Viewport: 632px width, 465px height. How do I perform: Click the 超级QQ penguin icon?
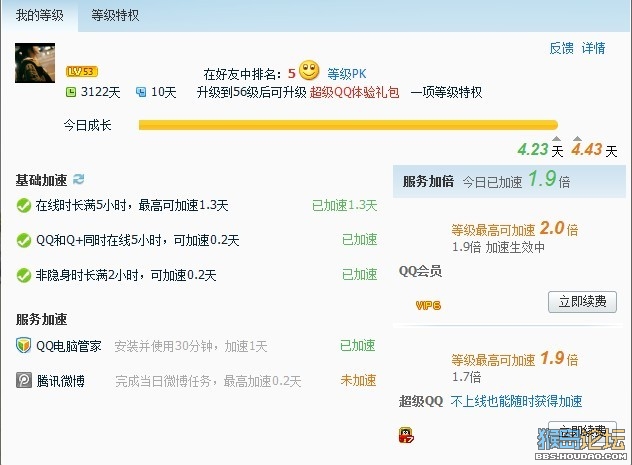point(406,435)
